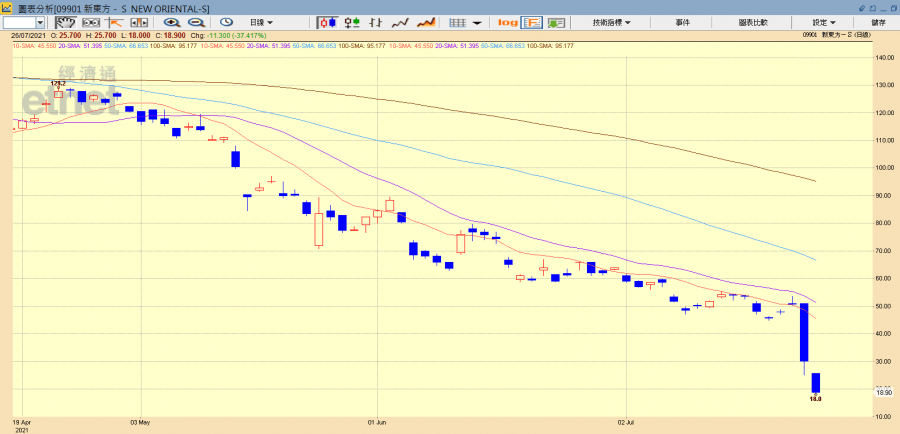Toggle the chart legend display icon
Screen dimensions: 900x434
pos(531,22)
